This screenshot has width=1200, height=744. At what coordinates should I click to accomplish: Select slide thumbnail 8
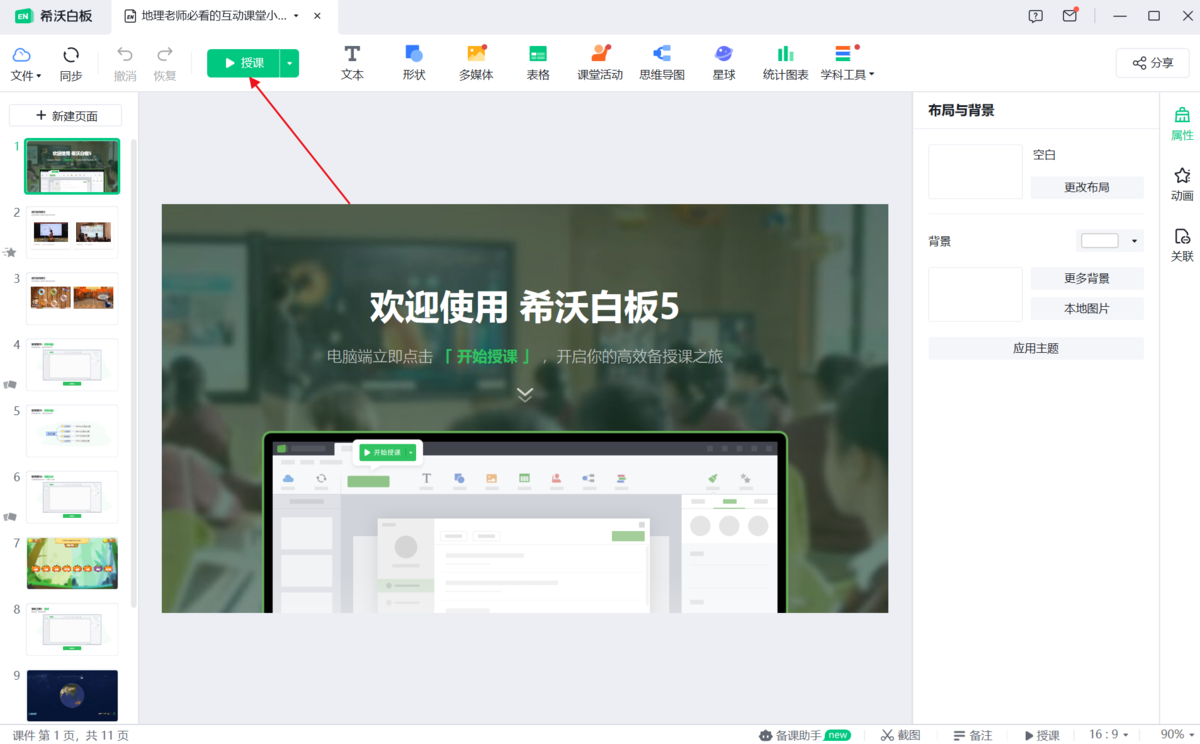(72, 629)
